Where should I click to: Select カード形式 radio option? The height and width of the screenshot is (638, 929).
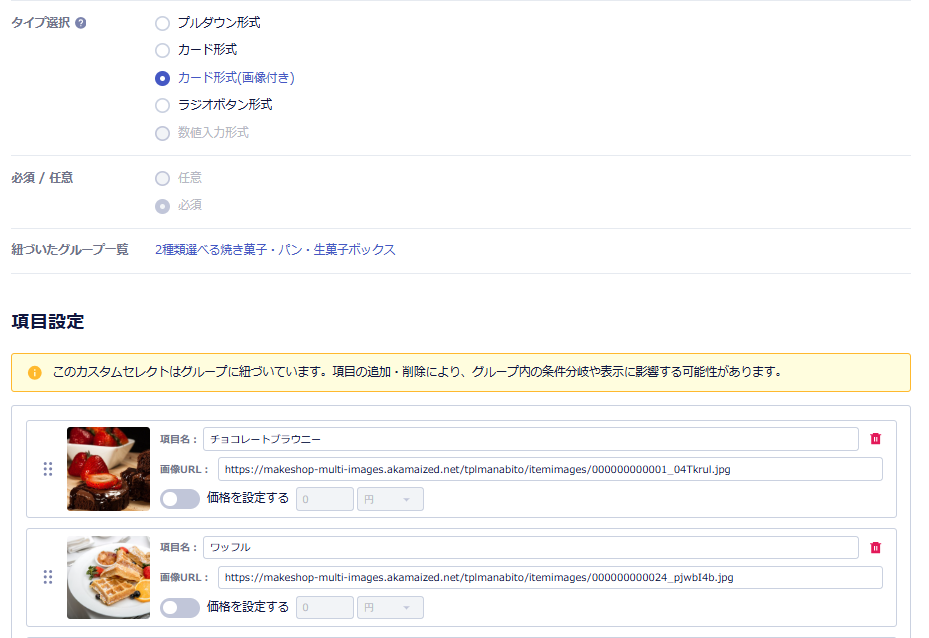pos(162,50)
